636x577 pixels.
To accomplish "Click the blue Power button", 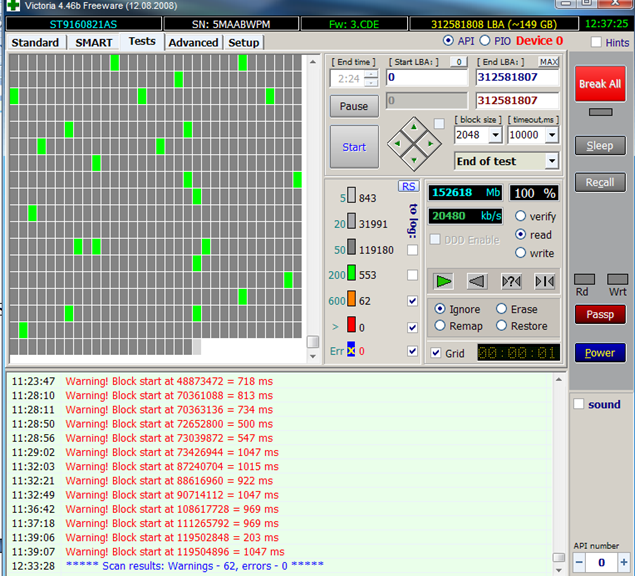I will click(x=600, y=353).
